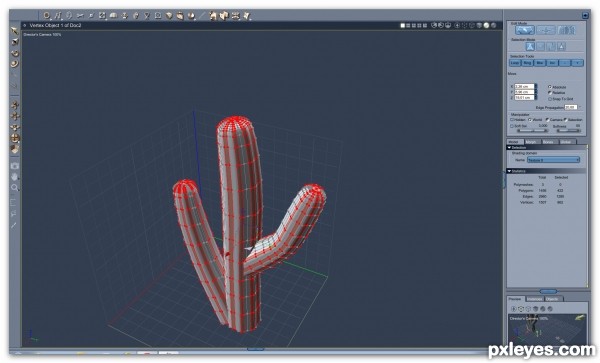Adjust the Softness slider
The height and width of the screenshot is (363, 600).
(x=568, y=131)
